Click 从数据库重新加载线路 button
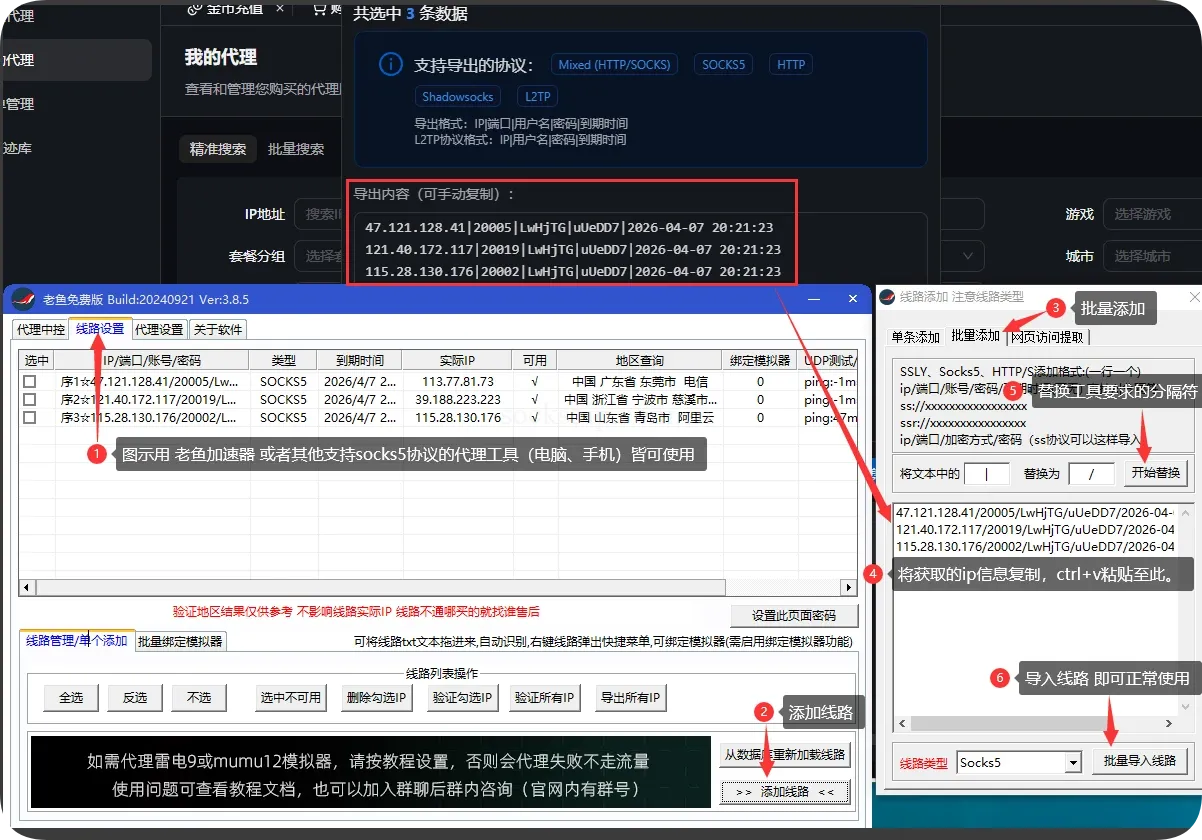Viewport: 1202px width, 840px height. point(785,755)
